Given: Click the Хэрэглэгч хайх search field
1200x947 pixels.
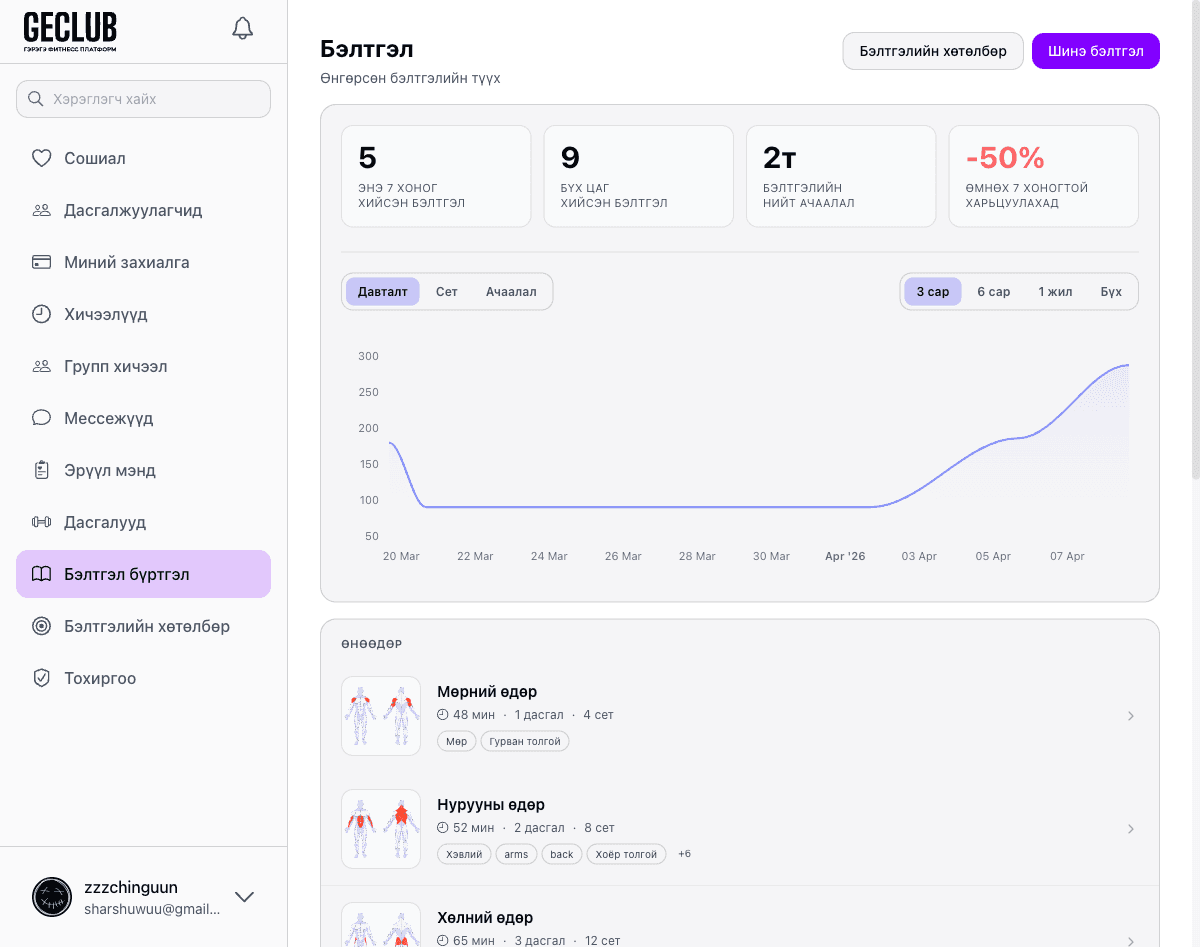Looking at the screenshot, I should [x=144, y=99].
